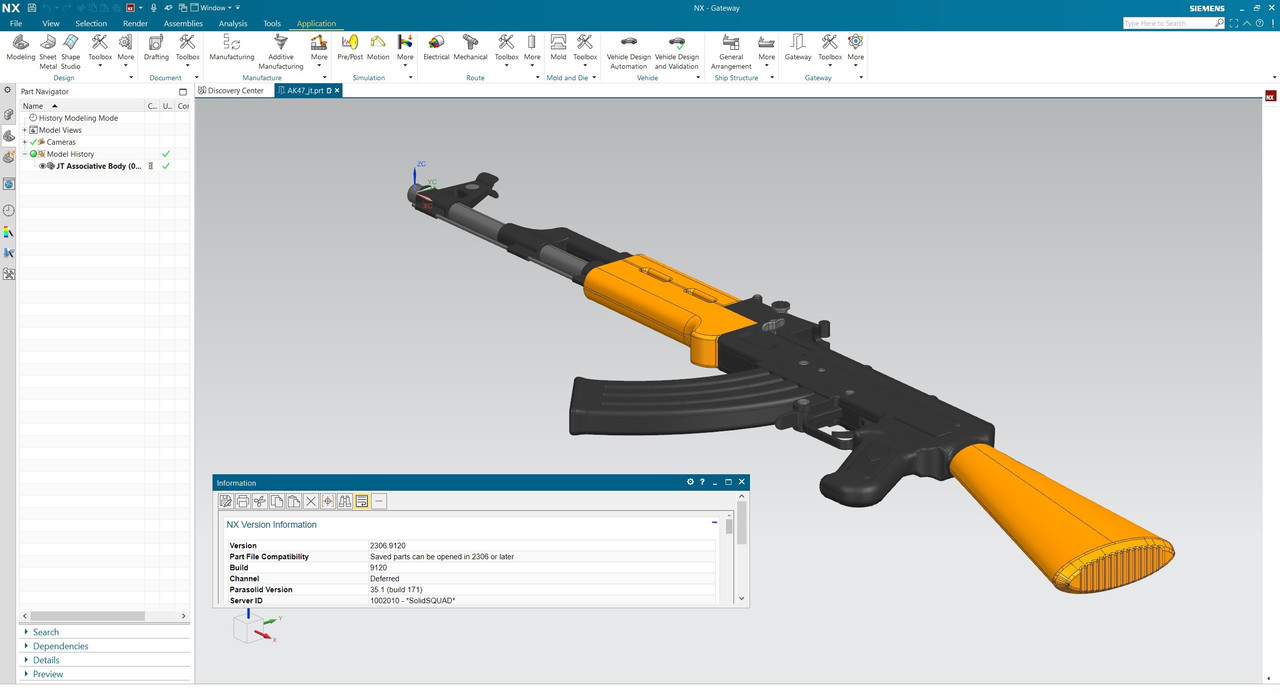Image resolution: width=1280 pixels, height=695 pixels.
Task: Open the View ribbon tab
Action: pos(50,23)
